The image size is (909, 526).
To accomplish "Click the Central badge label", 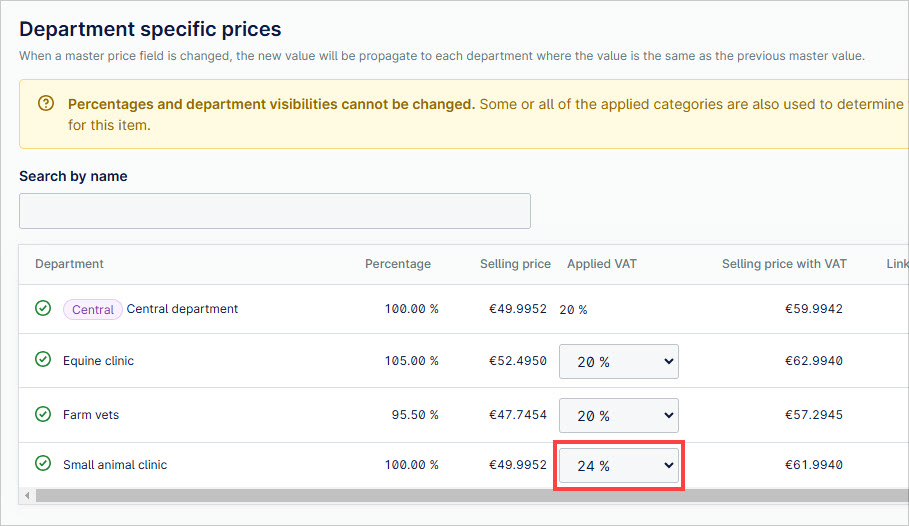I will point(93,310).
